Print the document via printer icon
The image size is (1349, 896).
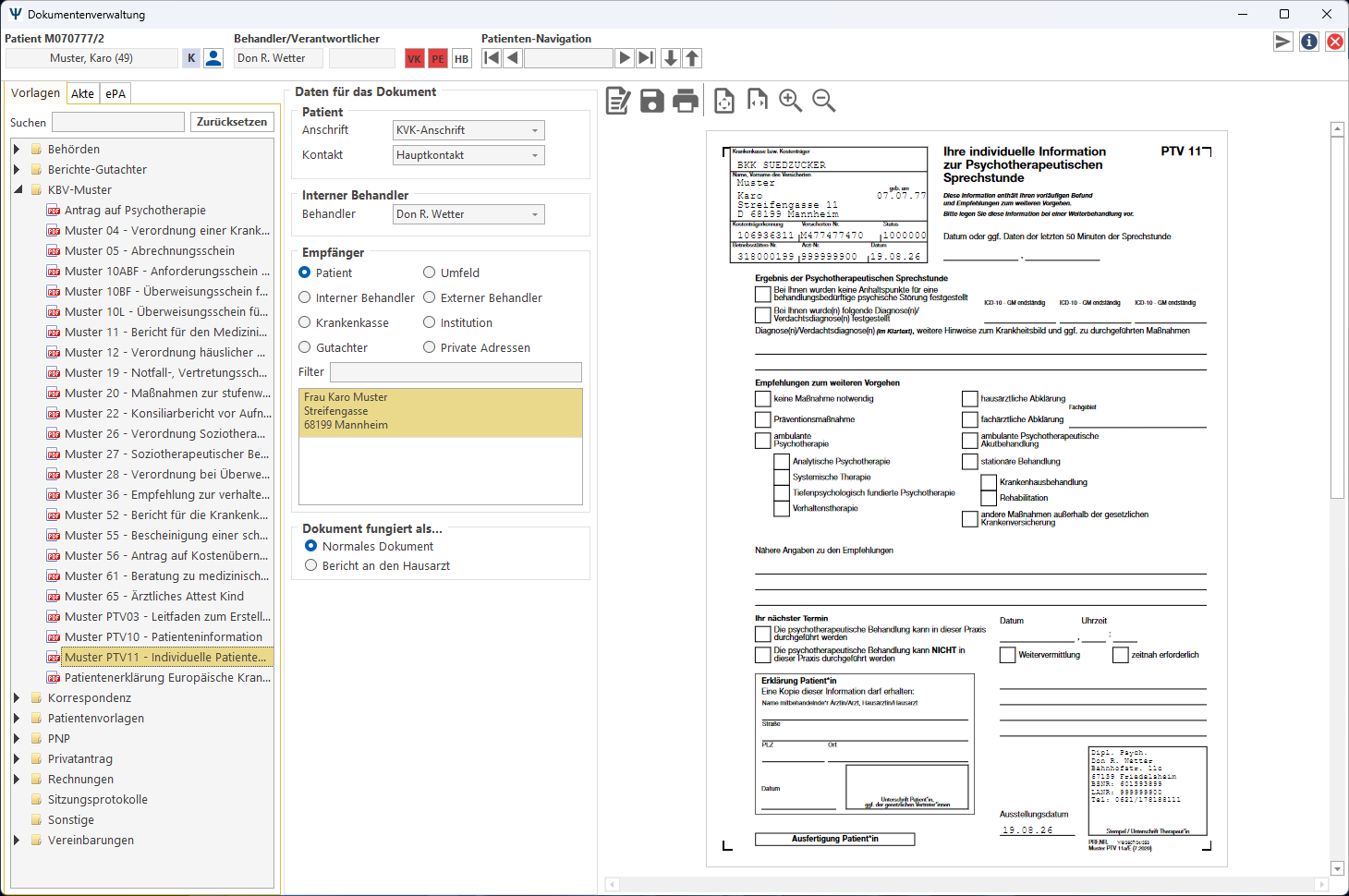[x=686, y=101]
